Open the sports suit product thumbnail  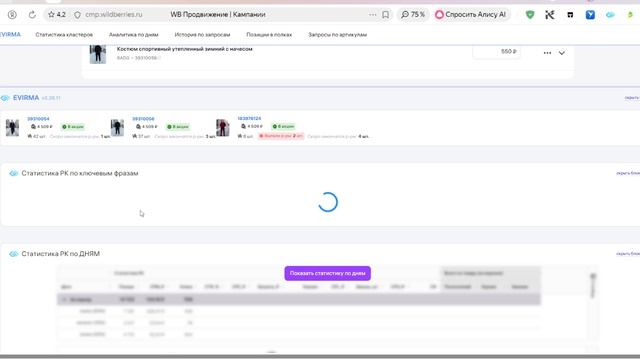pos(98,54)
